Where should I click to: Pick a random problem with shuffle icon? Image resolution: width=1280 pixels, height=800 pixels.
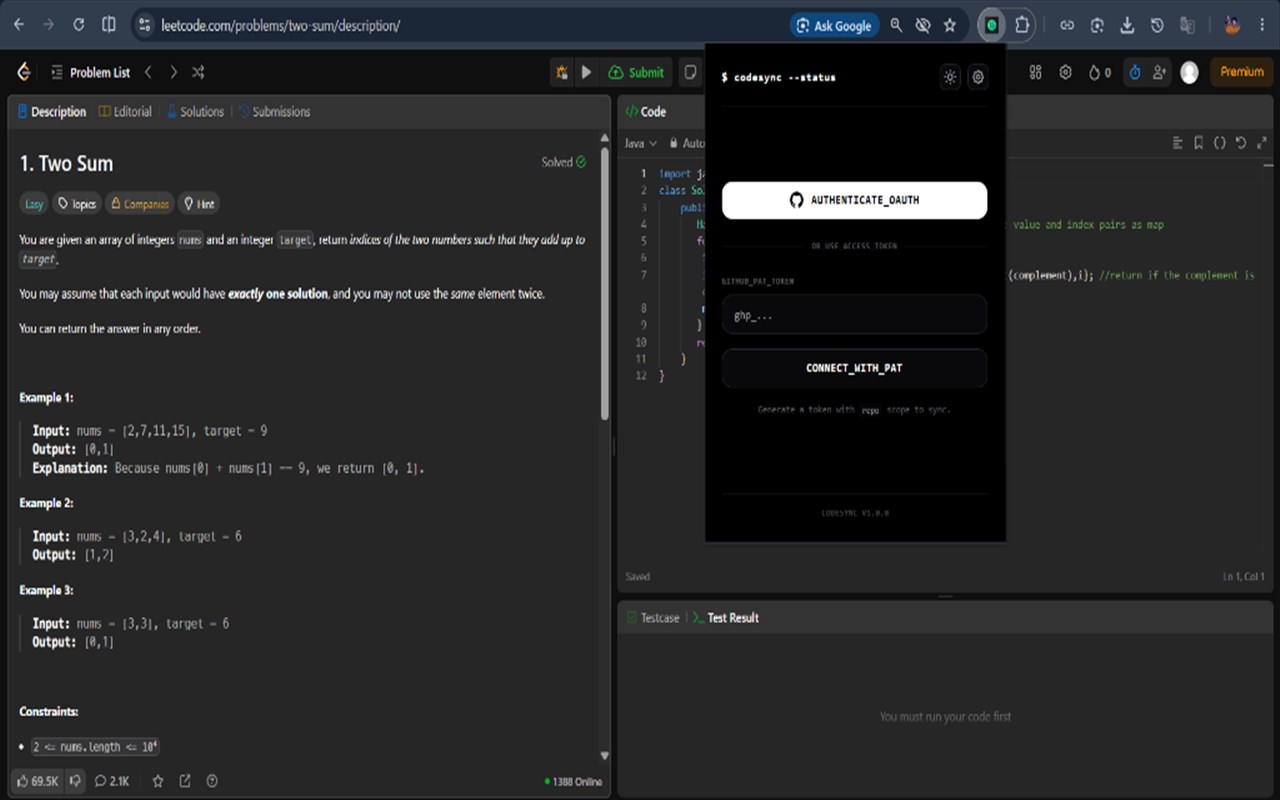click(x=198, y=72)
